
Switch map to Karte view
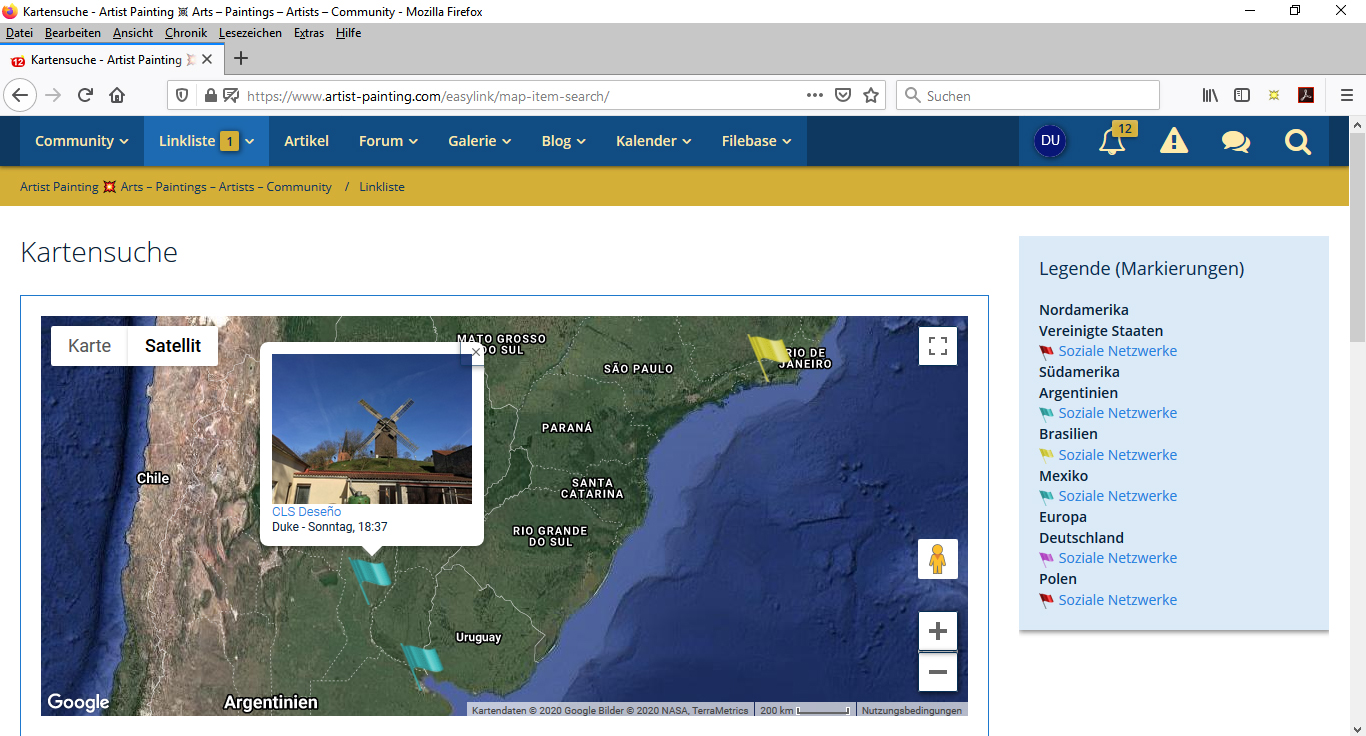(90, 346)
